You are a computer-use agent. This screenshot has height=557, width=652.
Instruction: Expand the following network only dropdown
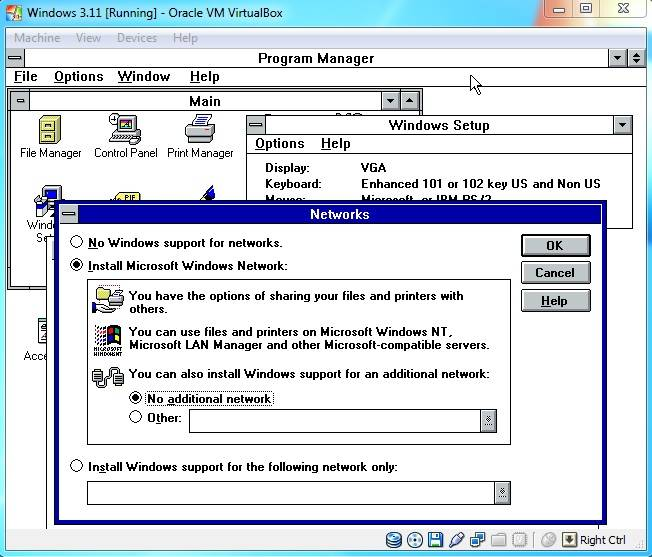click(502, 493)
